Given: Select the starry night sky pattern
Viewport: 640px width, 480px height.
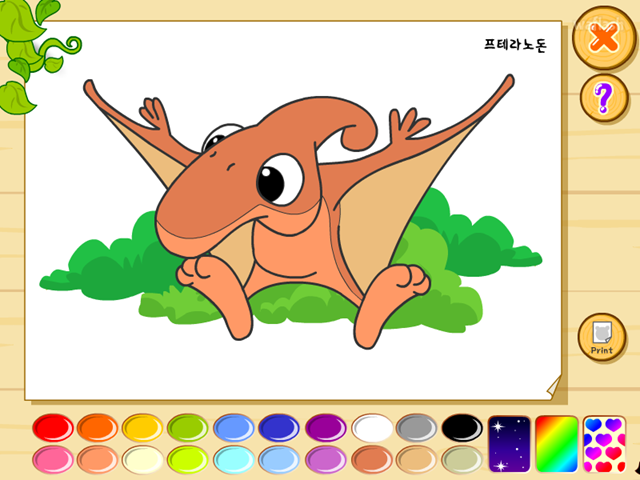Looking at the screenshot, I should pos(509,444).
